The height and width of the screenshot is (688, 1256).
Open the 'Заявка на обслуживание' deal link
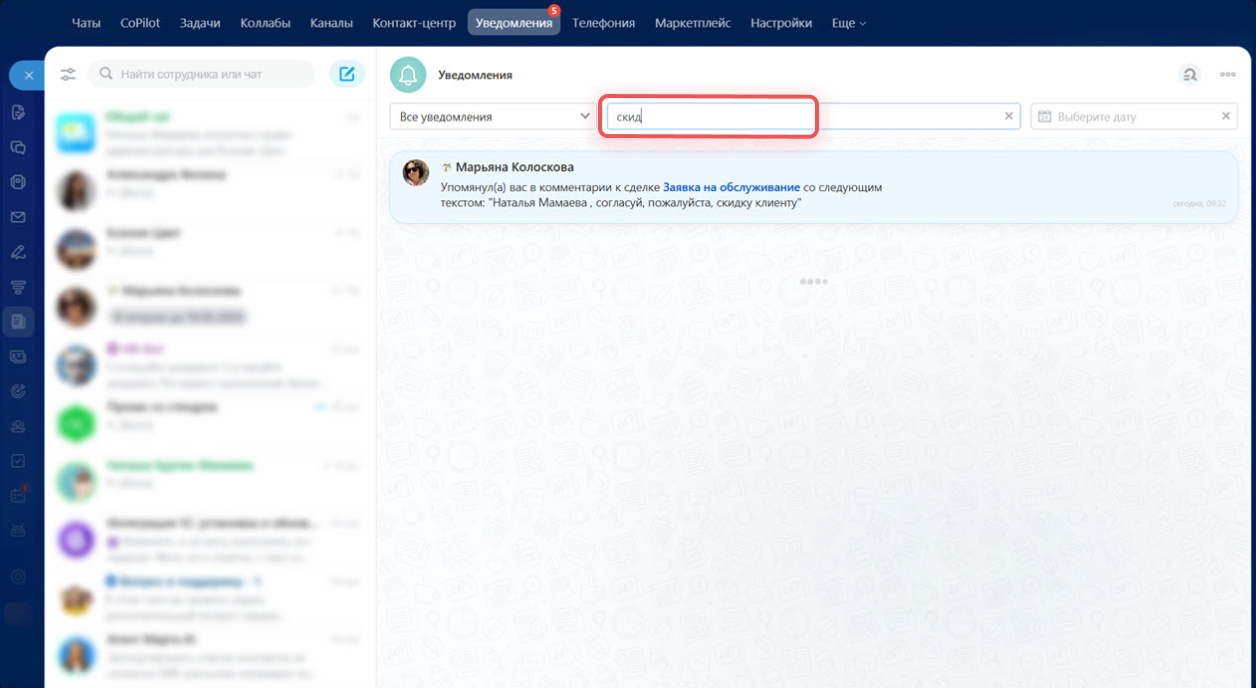tap(731, 187)
